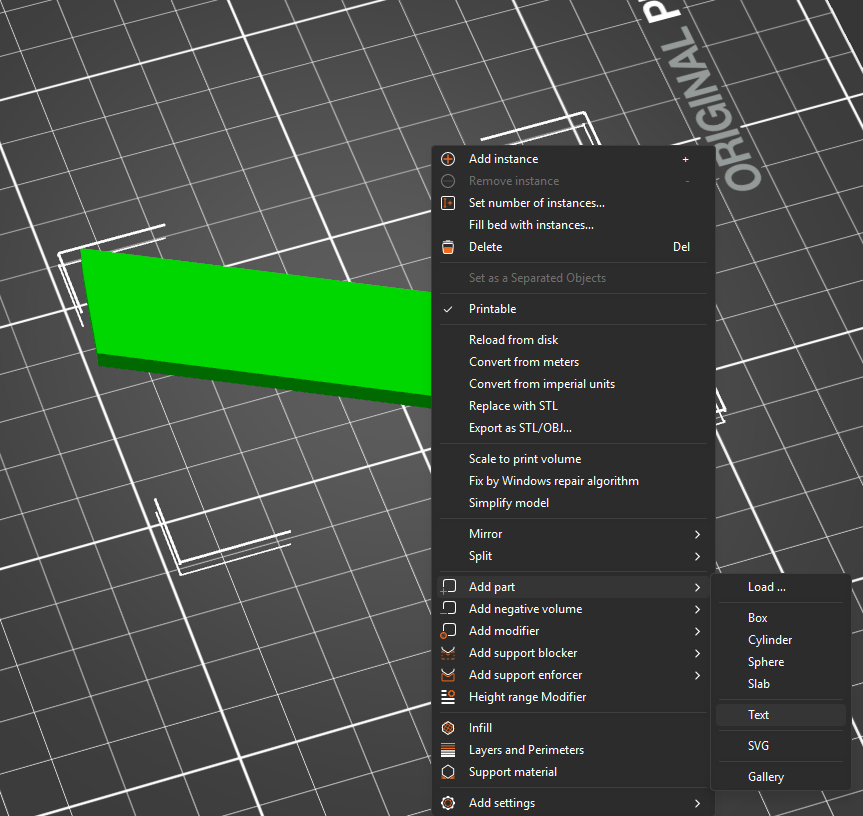Click the Add settings gear icon
863x816 pixels.
(x=448, y=803)
